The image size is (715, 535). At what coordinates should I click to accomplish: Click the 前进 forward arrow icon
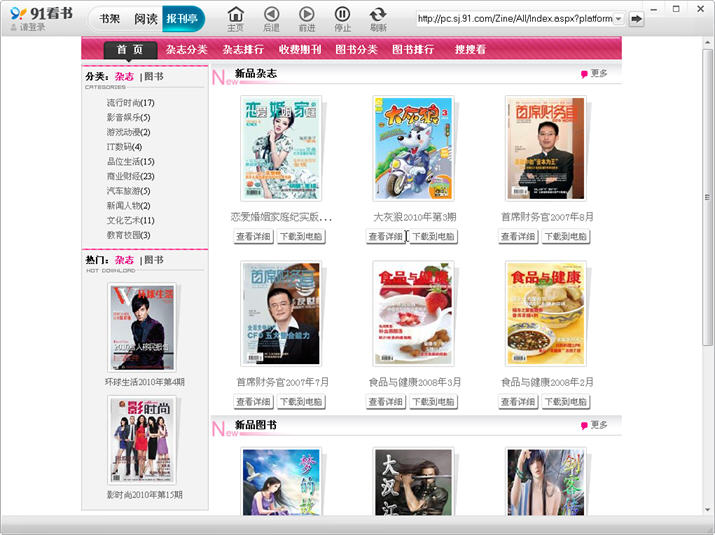[307, 14]
